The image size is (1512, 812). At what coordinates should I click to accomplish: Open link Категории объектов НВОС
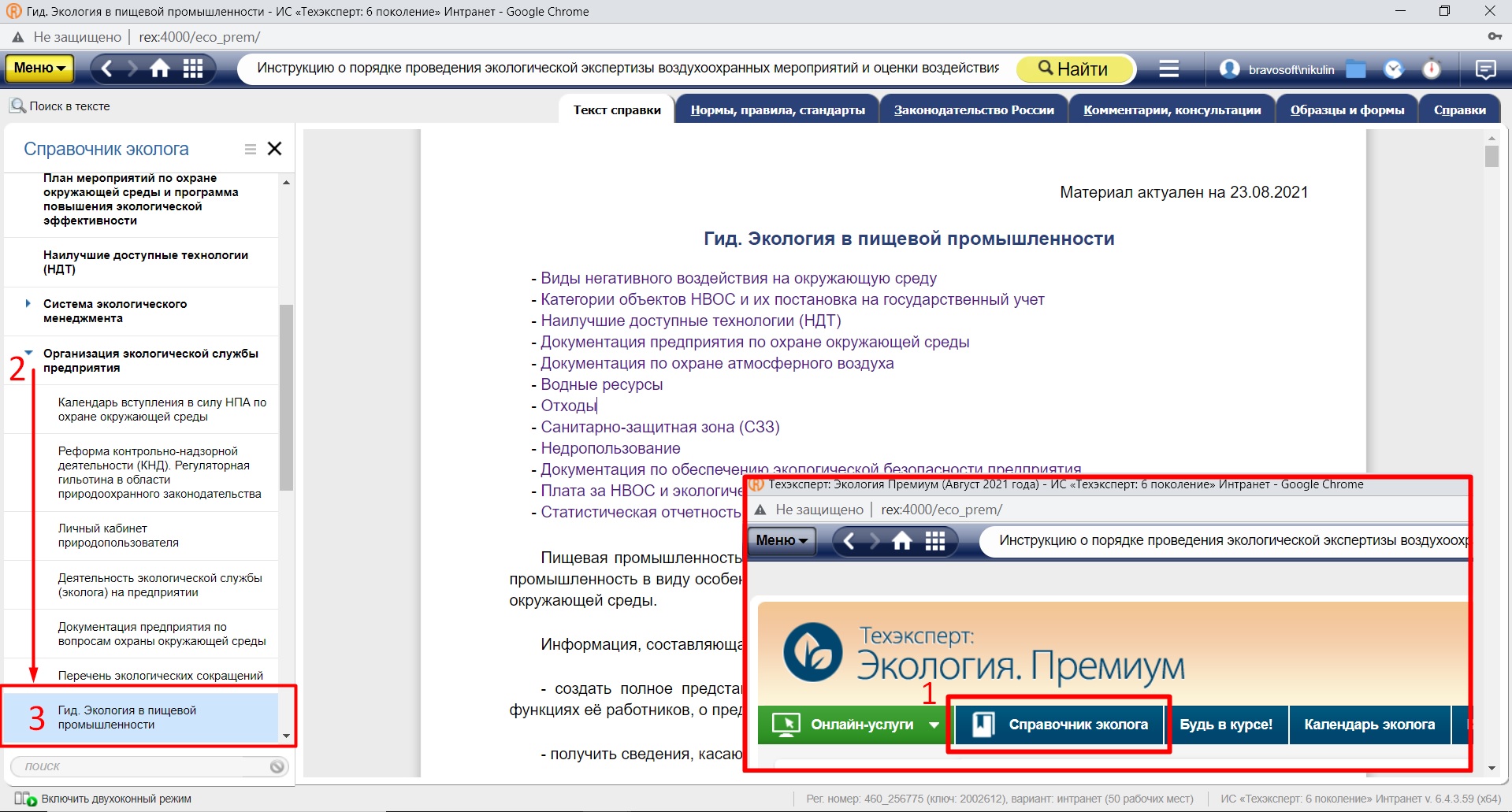793,299
